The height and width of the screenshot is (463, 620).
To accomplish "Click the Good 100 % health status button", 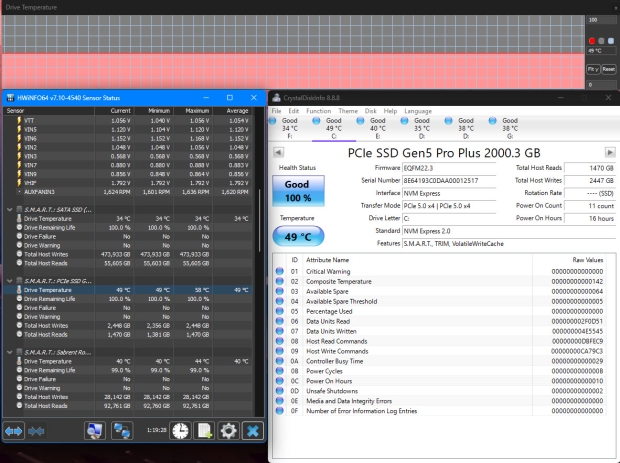I will tap(298, 191).
